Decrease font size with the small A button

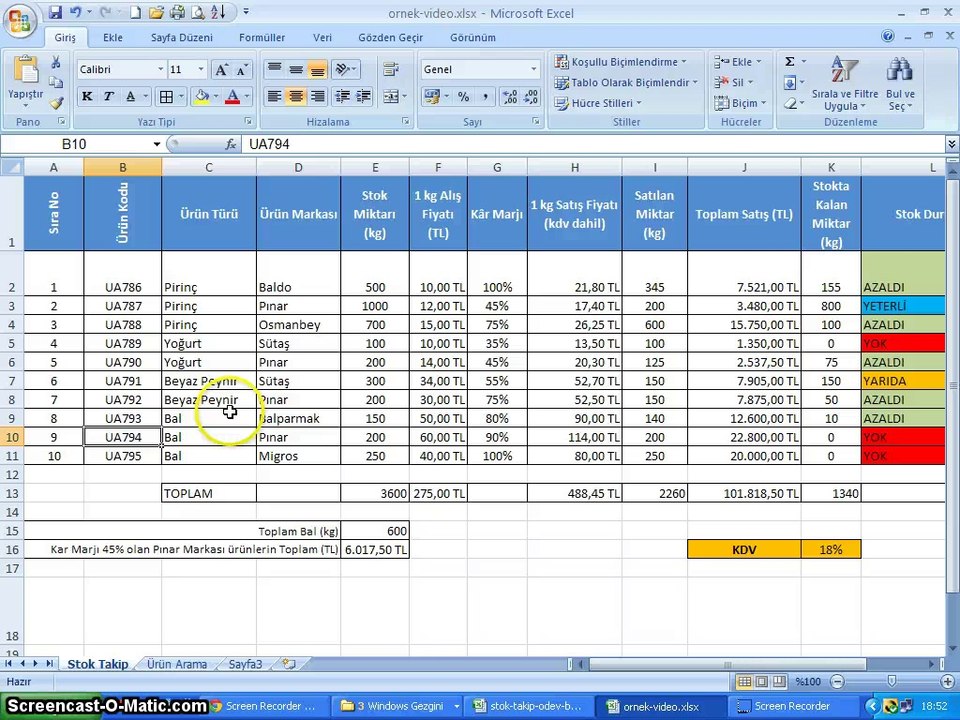click(242, 70)
